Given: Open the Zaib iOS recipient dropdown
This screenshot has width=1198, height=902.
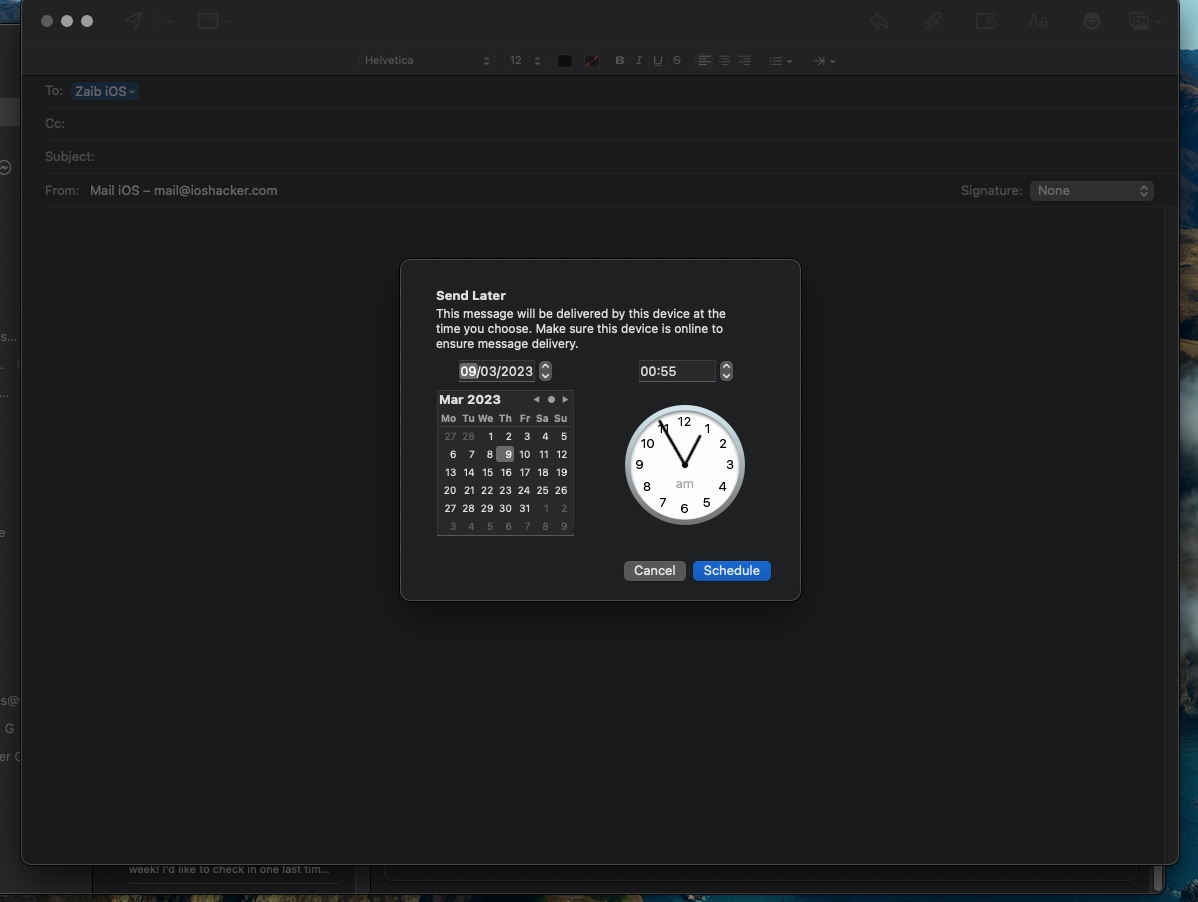Looking at the screenshot, I should coord(105,91).
